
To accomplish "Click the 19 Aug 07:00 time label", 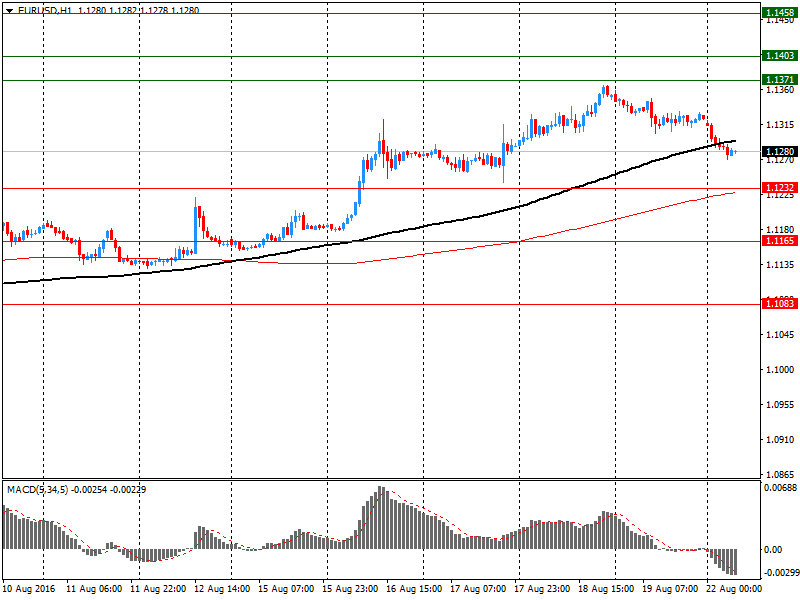I will pos(670,589).
